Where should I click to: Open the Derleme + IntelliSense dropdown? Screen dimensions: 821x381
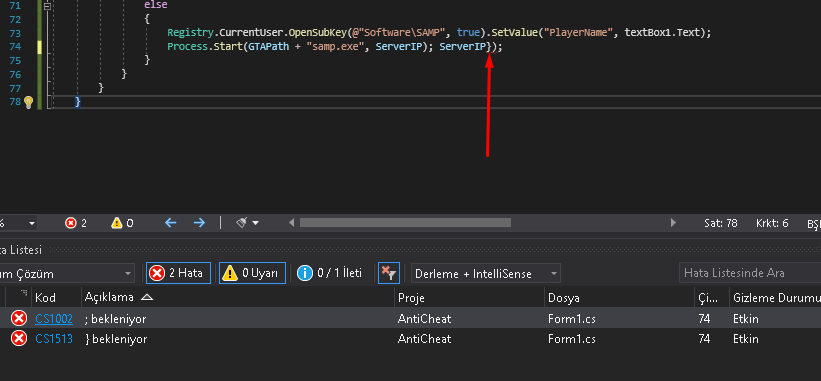pos(486,274)
